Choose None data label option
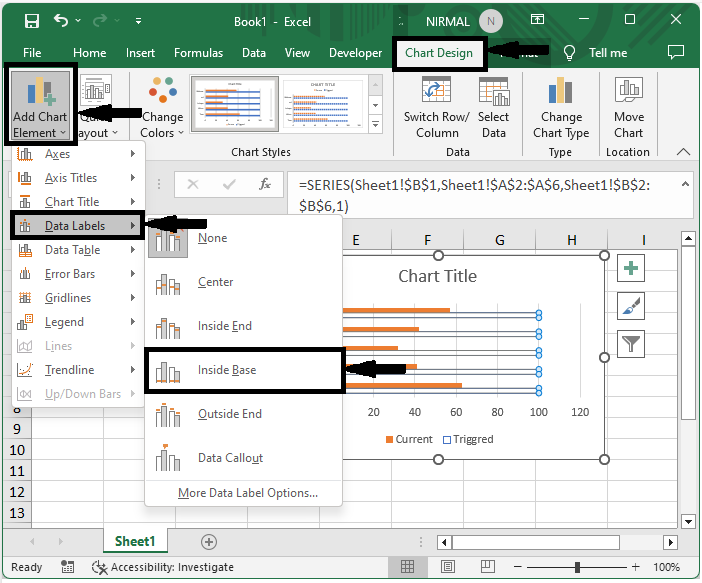Image resolution: width=702 pixels, height=583 pixels. click(x=244, y=238)
